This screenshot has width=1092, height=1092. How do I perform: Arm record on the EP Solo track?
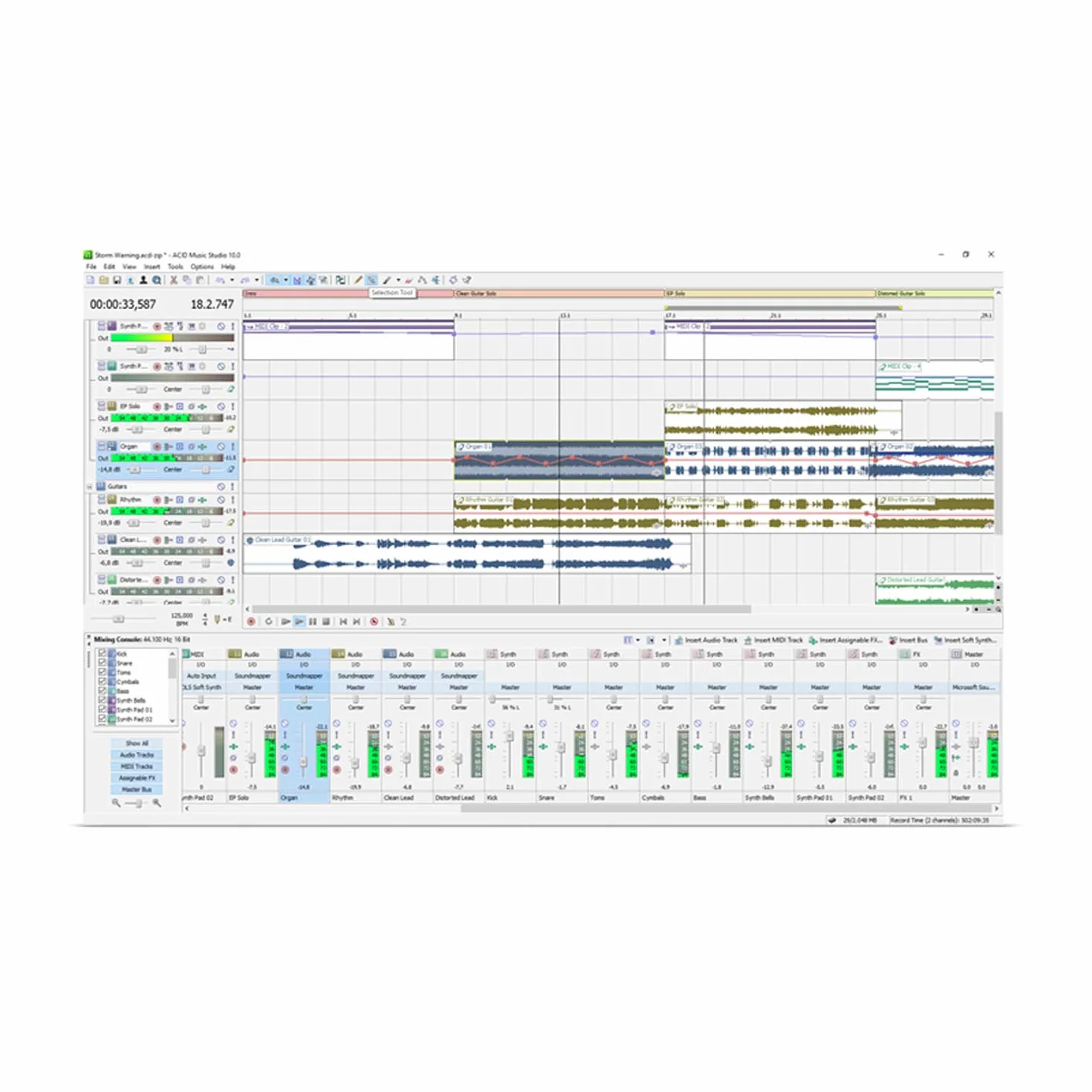157,406
